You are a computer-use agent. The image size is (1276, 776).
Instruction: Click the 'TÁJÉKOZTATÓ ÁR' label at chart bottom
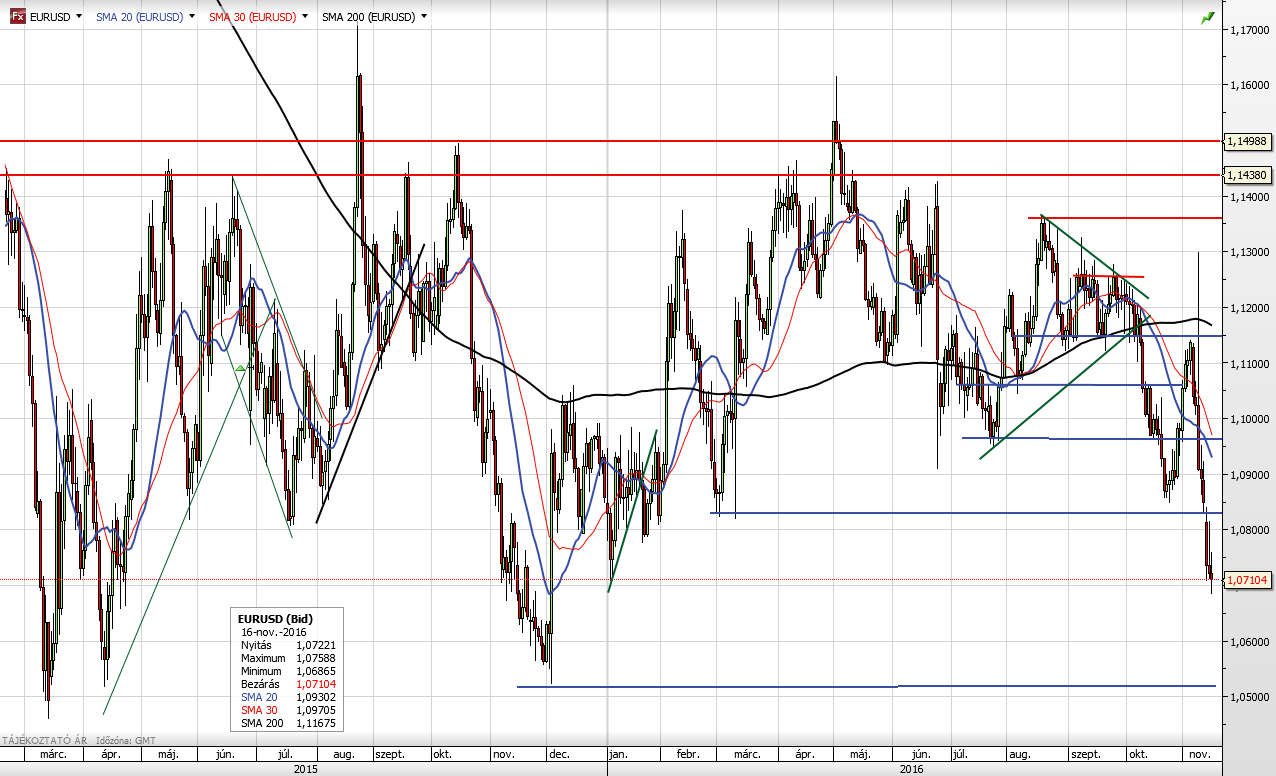pyautogui.click(x=44, y=740)
